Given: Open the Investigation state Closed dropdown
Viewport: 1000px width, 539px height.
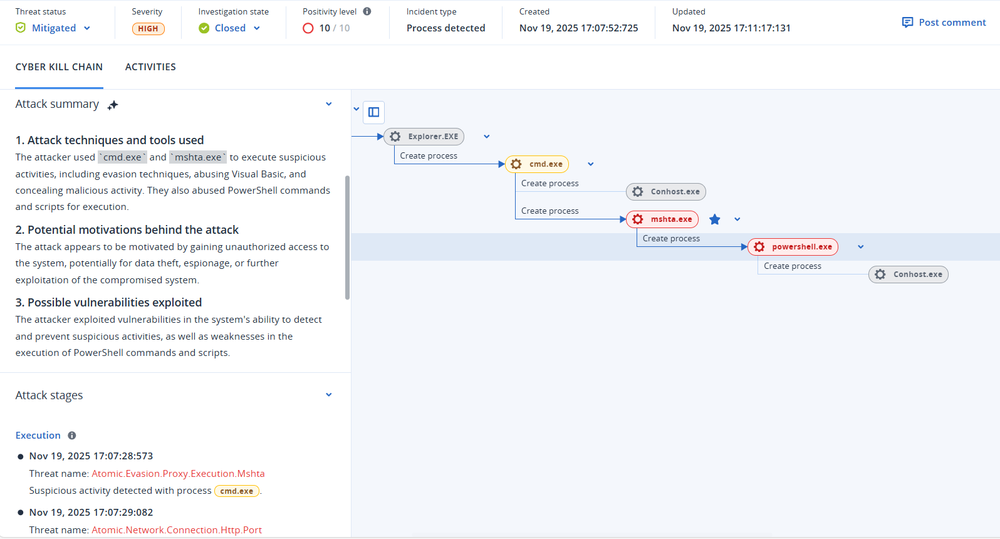Looking at the screenshot, I should tap(230, 28).
